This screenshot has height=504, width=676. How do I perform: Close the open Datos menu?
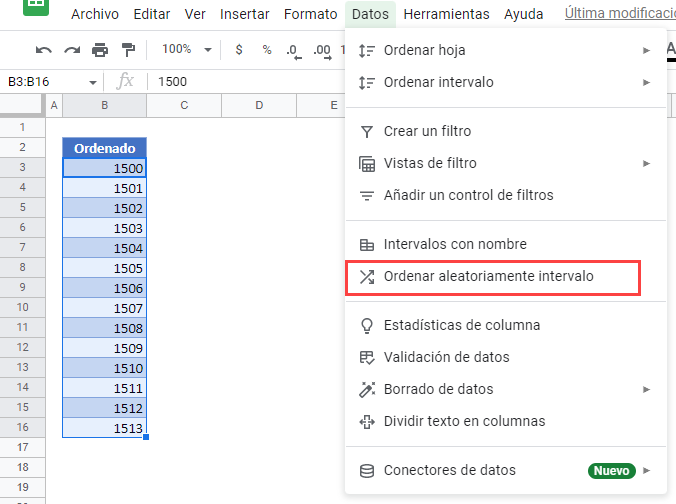(x=370, y=14)
